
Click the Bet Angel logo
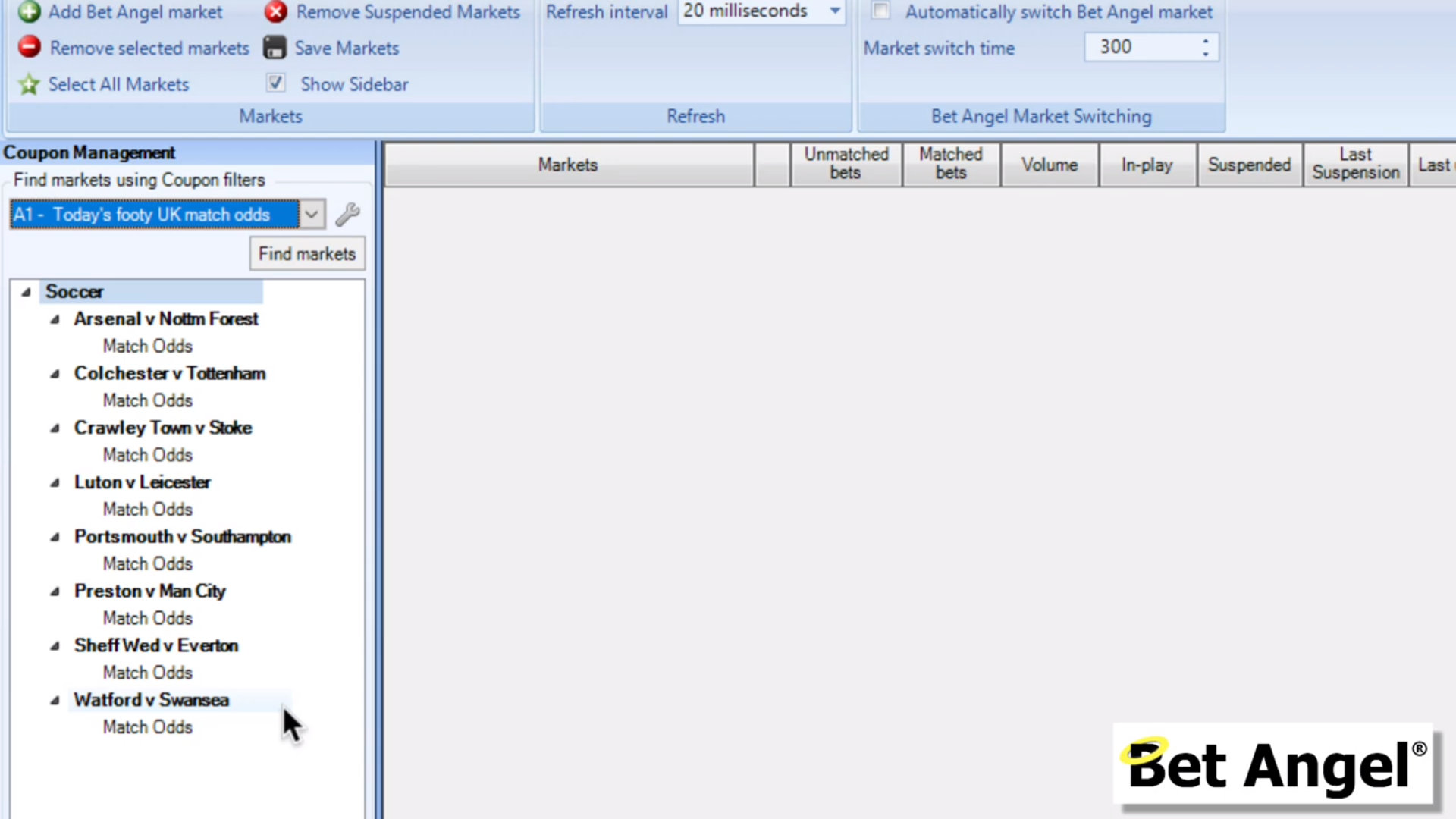click(x=1274, y=764)
